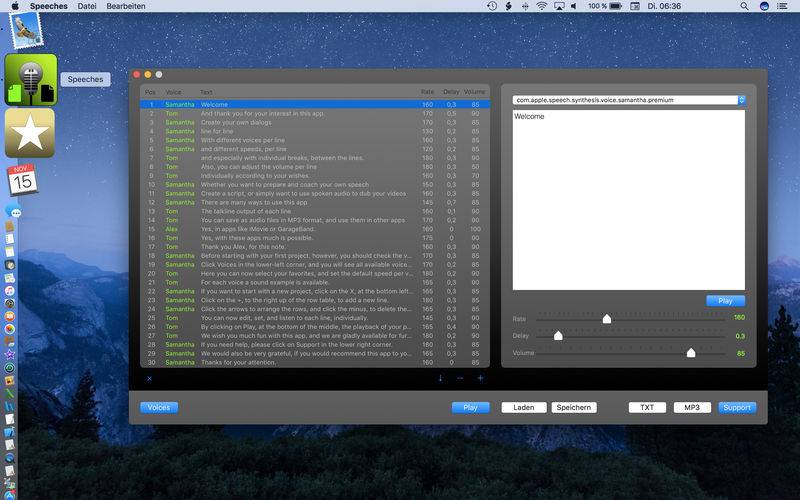This screenshot has width=800, height=500.
Task: Open the Bearbeiten menu
Action: (125, 6)
